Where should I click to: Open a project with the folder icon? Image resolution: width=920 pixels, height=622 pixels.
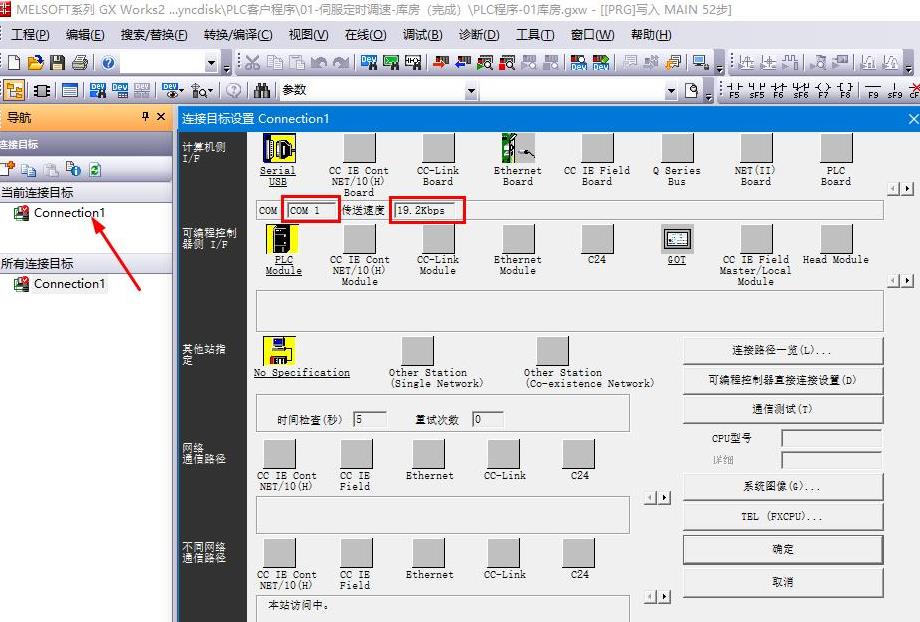click(x=35, y=62)
